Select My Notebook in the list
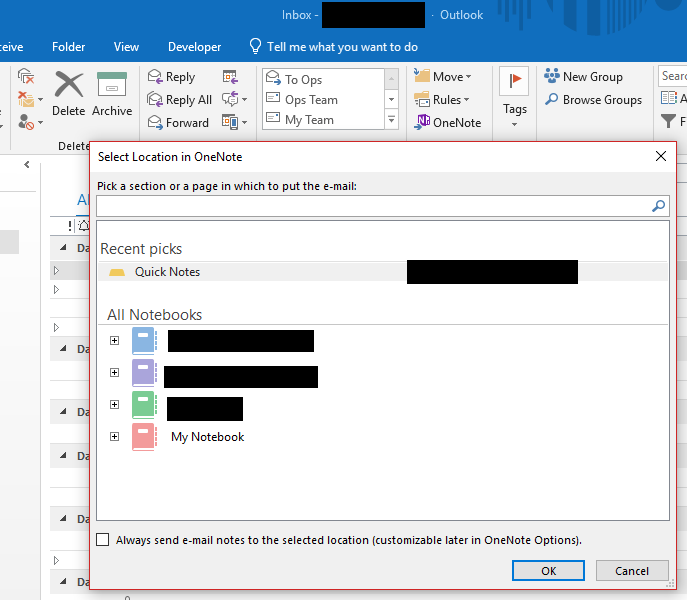Screen dimensions: 687x600 pos(207,437)
